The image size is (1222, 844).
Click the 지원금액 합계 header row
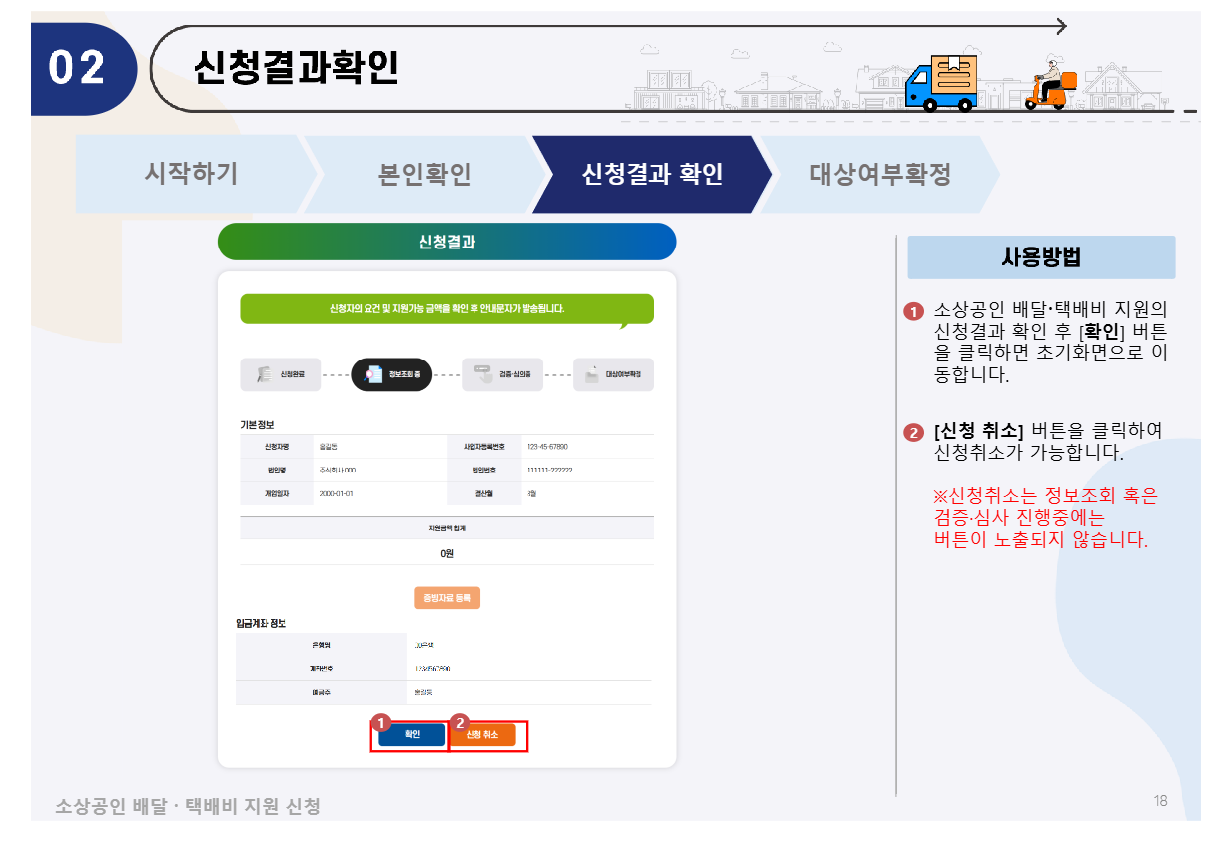(x=447, y=528)
